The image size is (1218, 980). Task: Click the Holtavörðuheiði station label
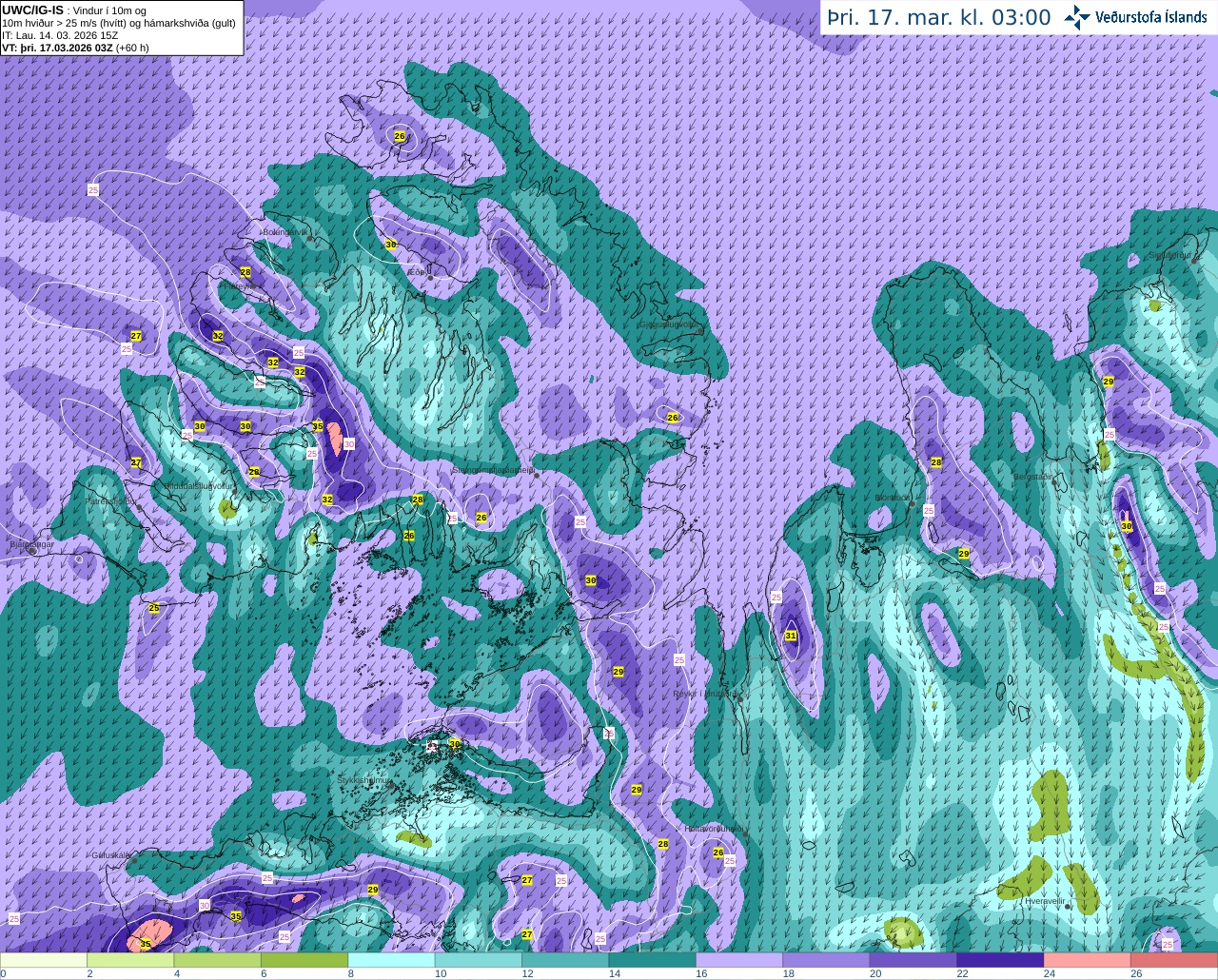point(715,829)
